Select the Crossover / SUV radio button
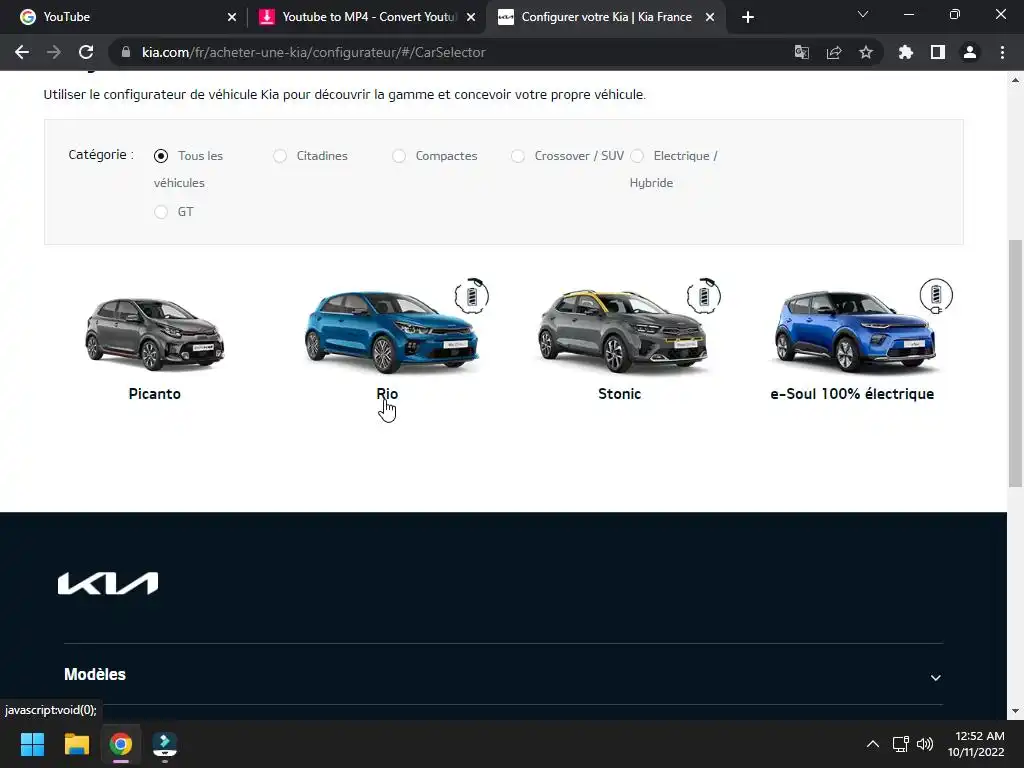This screenshot has width=1024, height=768. [x=518, y=156]
